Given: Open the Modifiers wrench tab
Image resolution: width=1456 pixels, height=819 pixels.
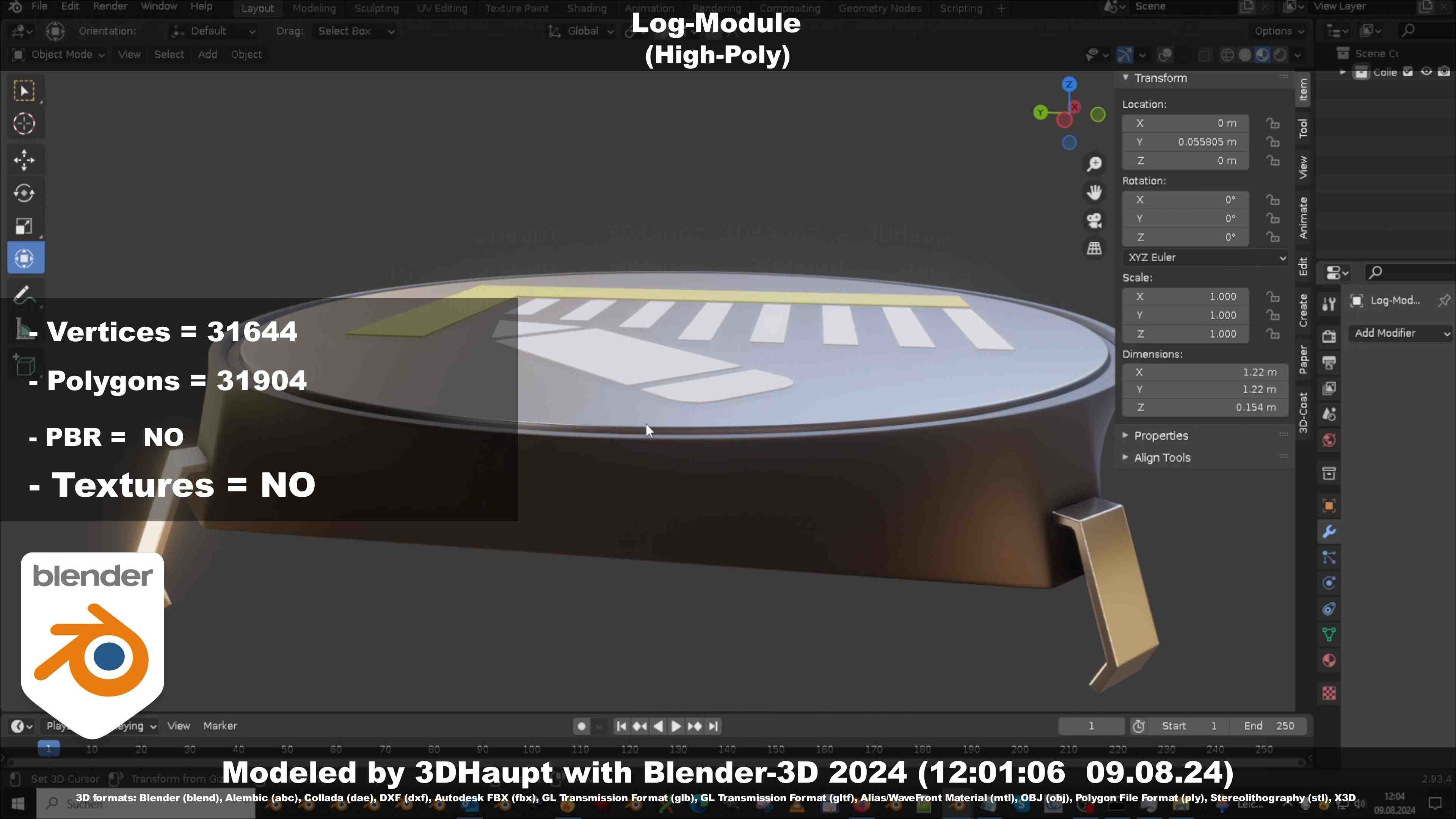Looking at the screenshot, I should coord(1329,532).
